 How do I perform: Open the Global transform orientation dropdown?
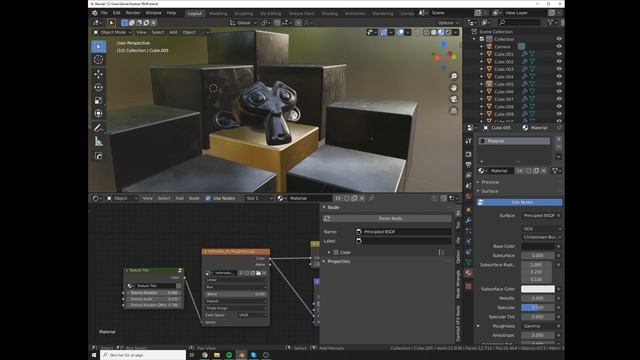tap(243, 23)
